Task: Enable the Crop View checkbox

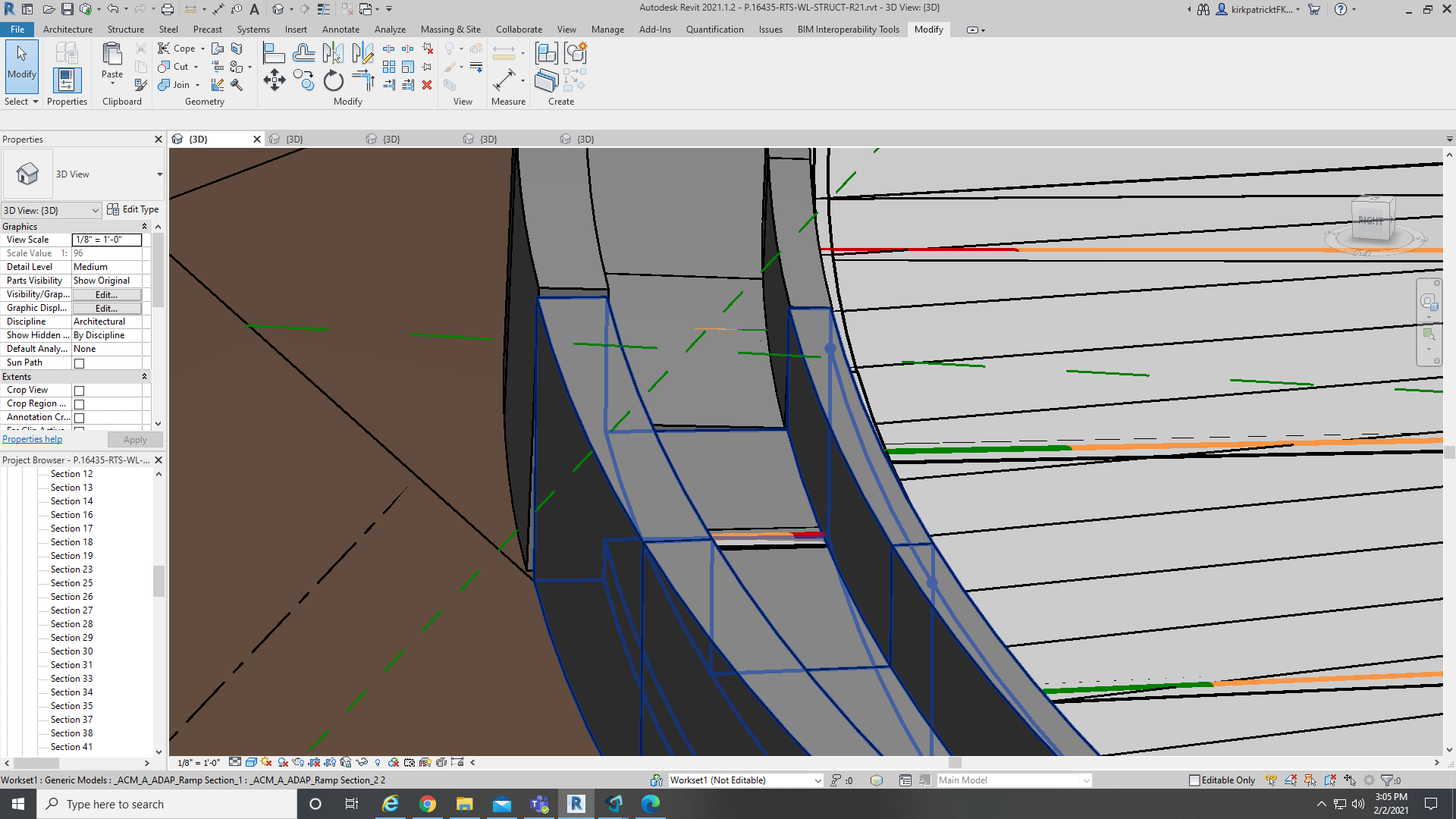Action: pyautogui.click(x=79, y=391)
